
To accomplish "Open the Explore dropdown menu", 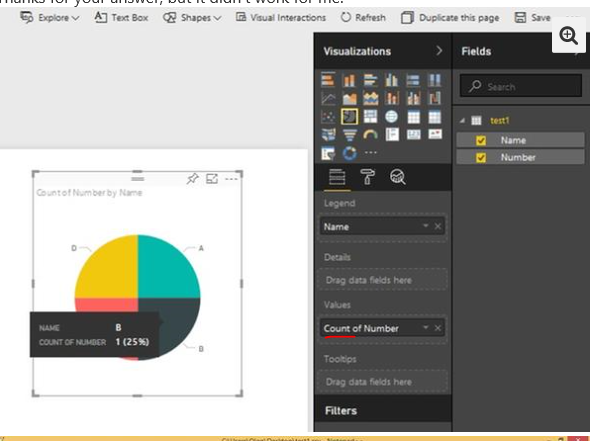I will (49, 18).
